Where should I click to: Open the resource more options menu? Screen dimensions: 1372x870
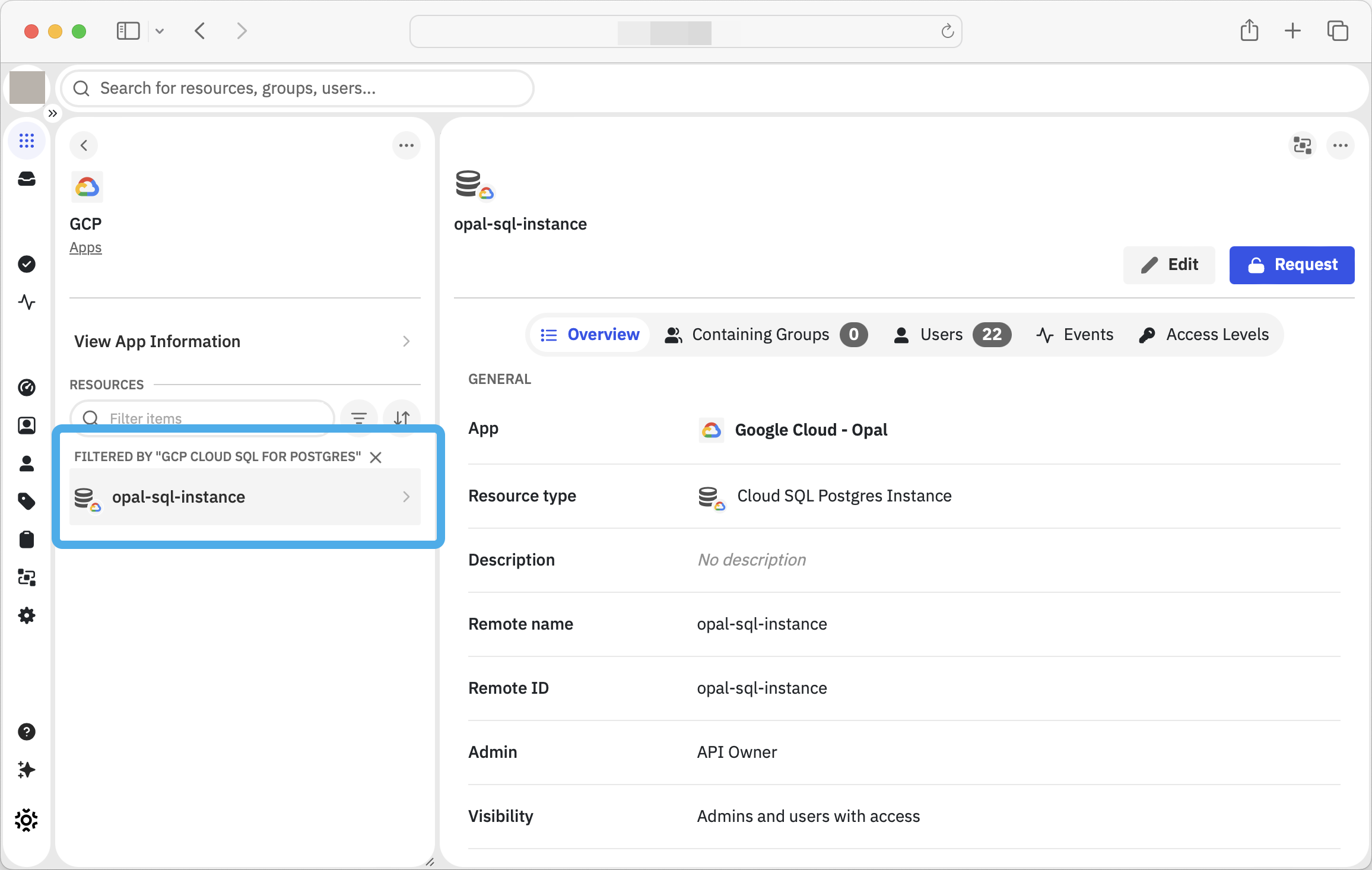(1341, 145)
